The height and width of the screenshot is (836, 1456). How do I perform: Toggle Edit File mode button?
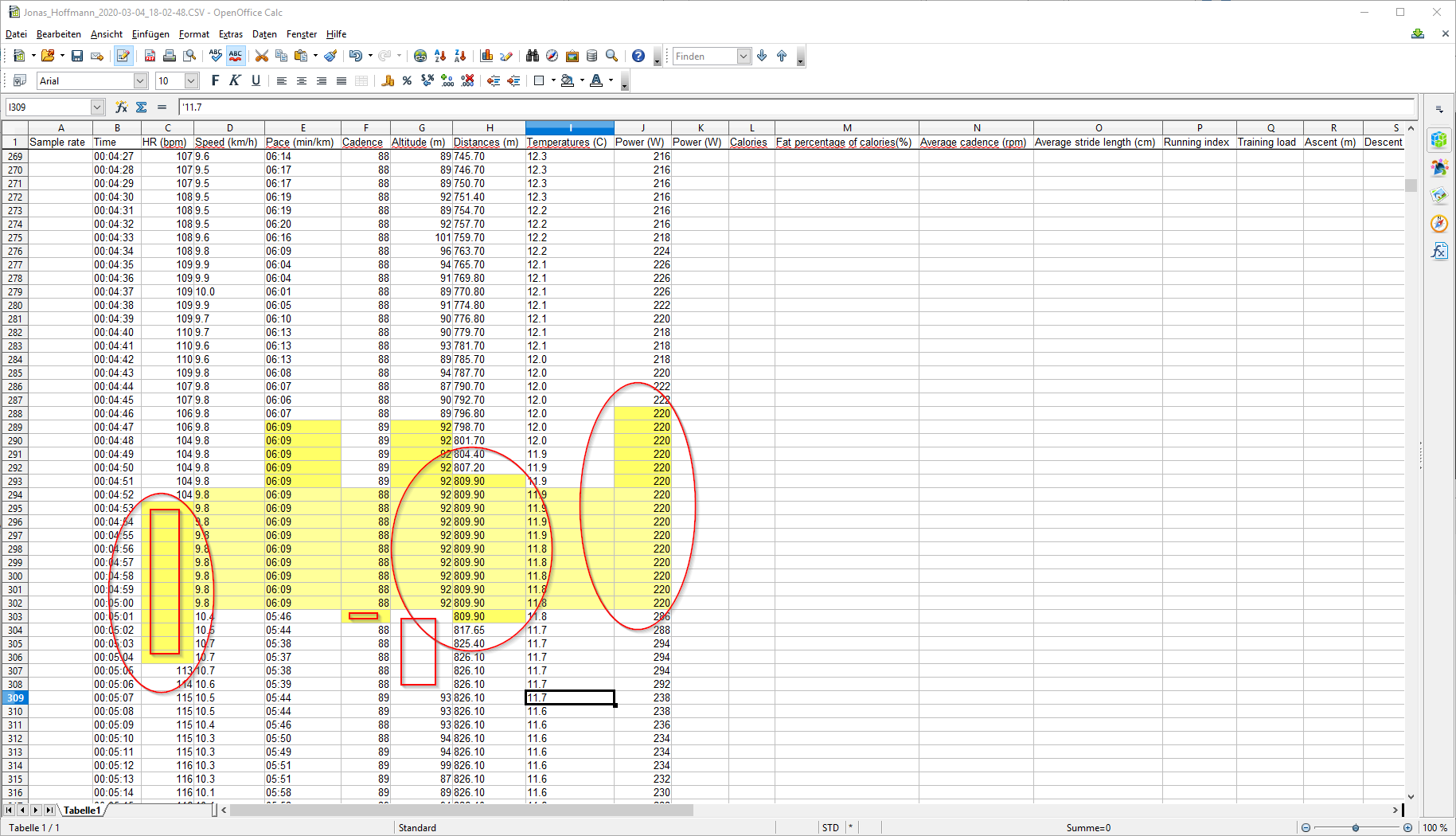pyautogui.click(x=123, y=56)
